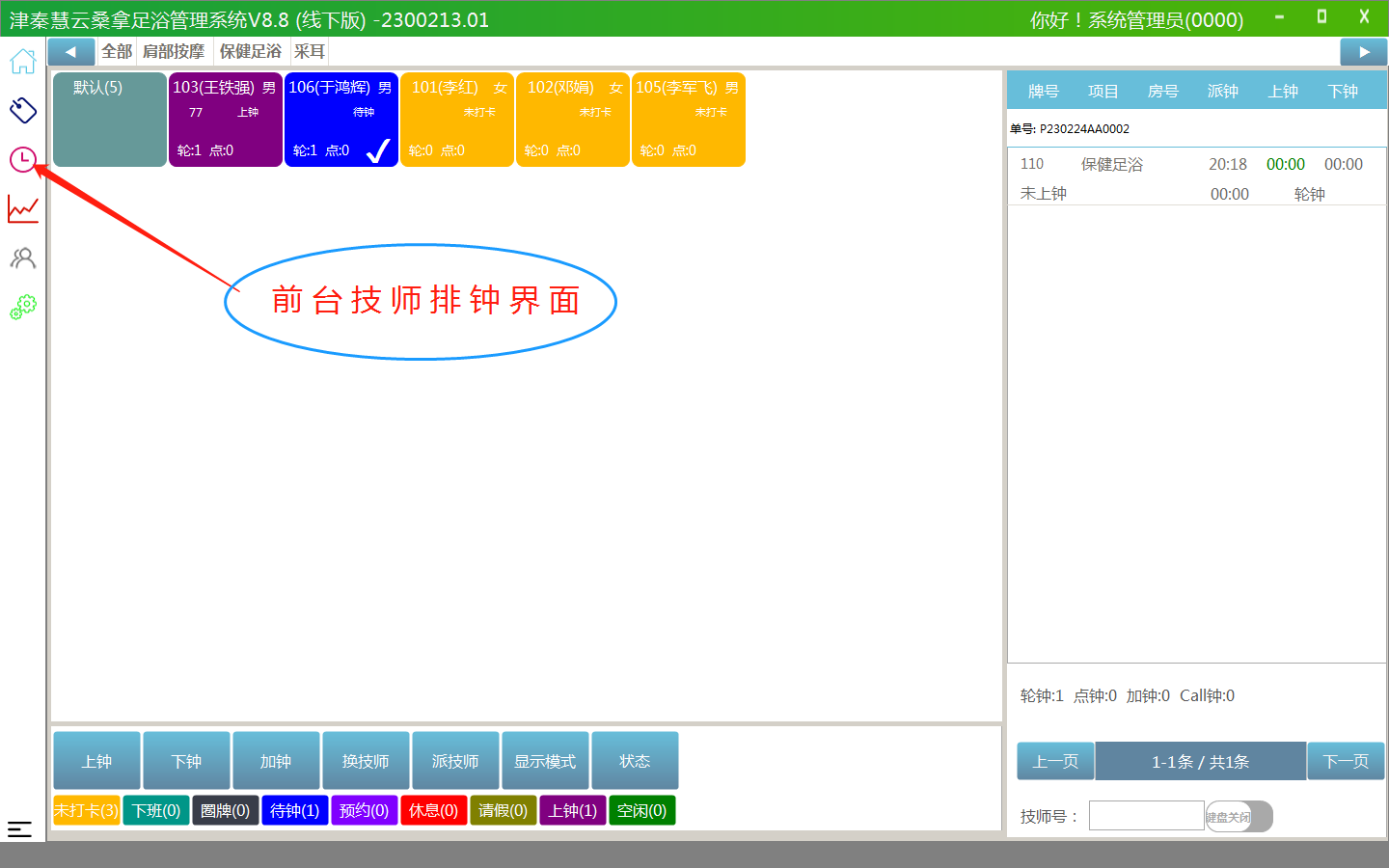This screenshot has width=1389, height=868.
Task: Select technician card 106(于鸿辉)
Action: coord(340,120)
